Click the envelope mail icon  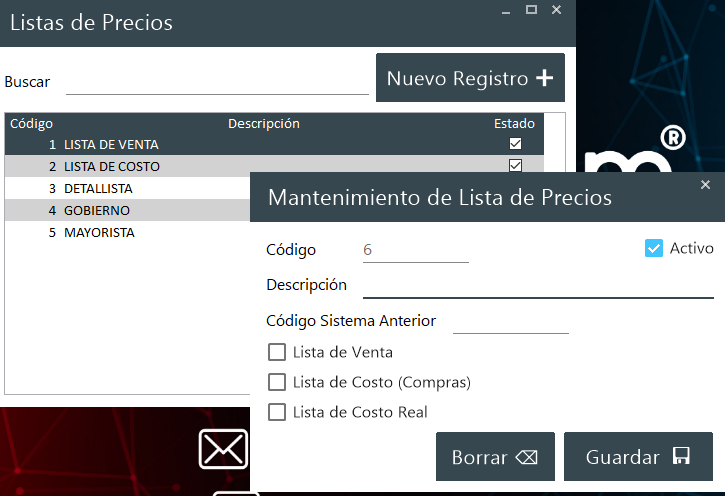pos(222,449)
